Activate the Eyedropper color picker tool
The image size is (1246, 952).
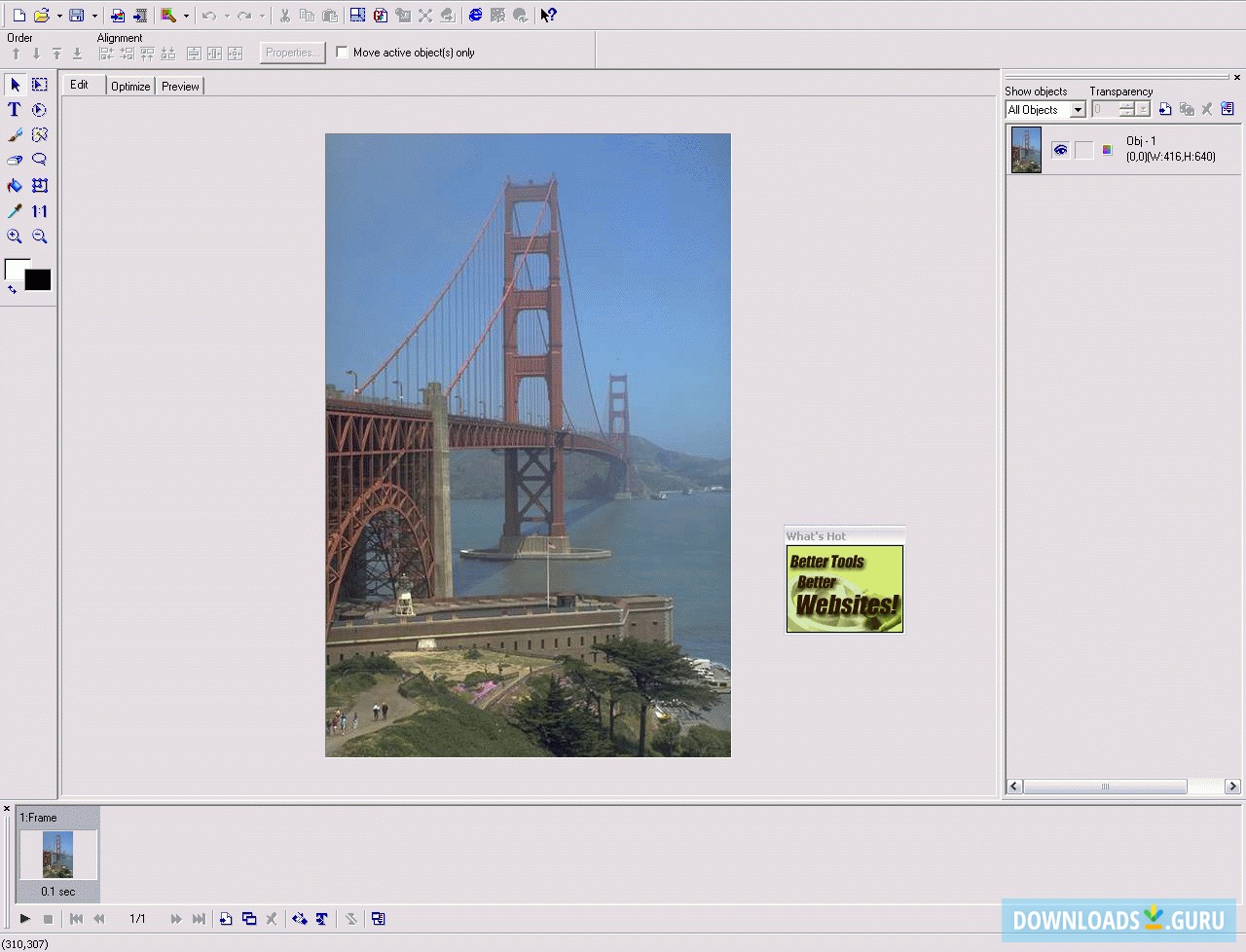15,211
